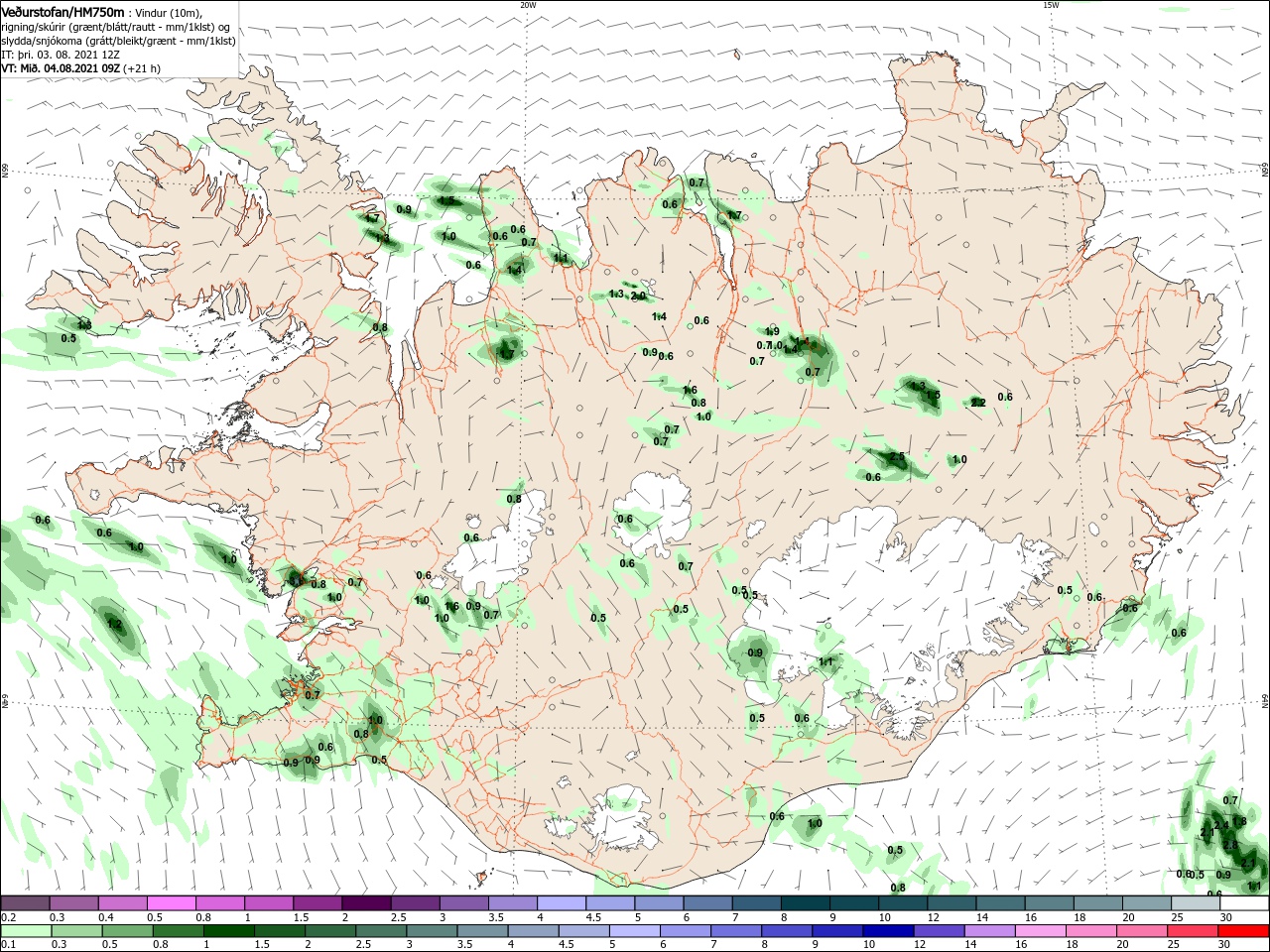Select the orchid snow swatch starting at 0.4
This screenshot has height=952, width=1270.
click(123, 903)
